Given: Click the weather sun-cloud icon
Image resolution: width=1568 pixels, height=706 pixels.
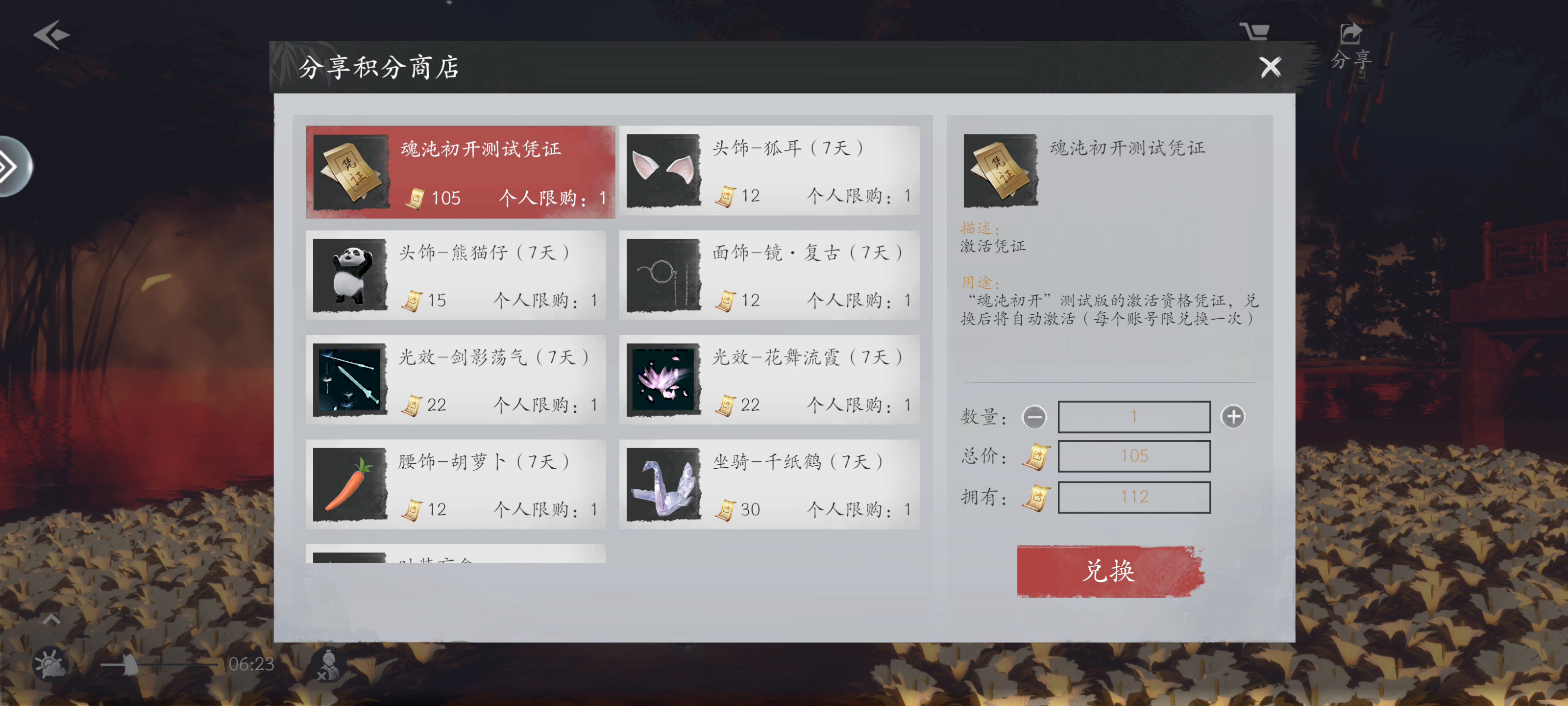Looking at the screenshot, I should click(50, 664).
